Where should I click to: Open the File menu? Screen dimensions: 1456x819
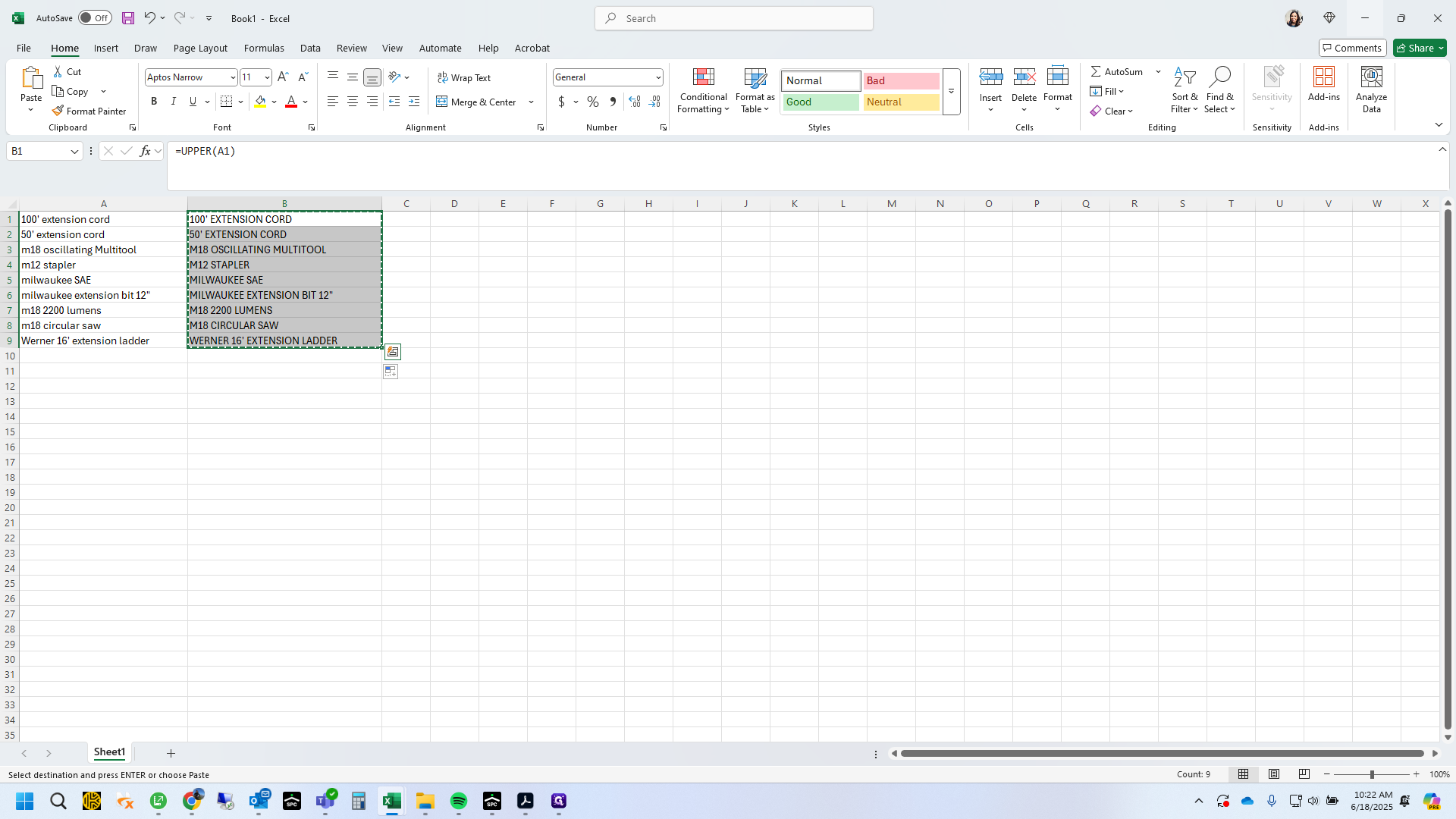pyautogui.click(x=24, y=48)
